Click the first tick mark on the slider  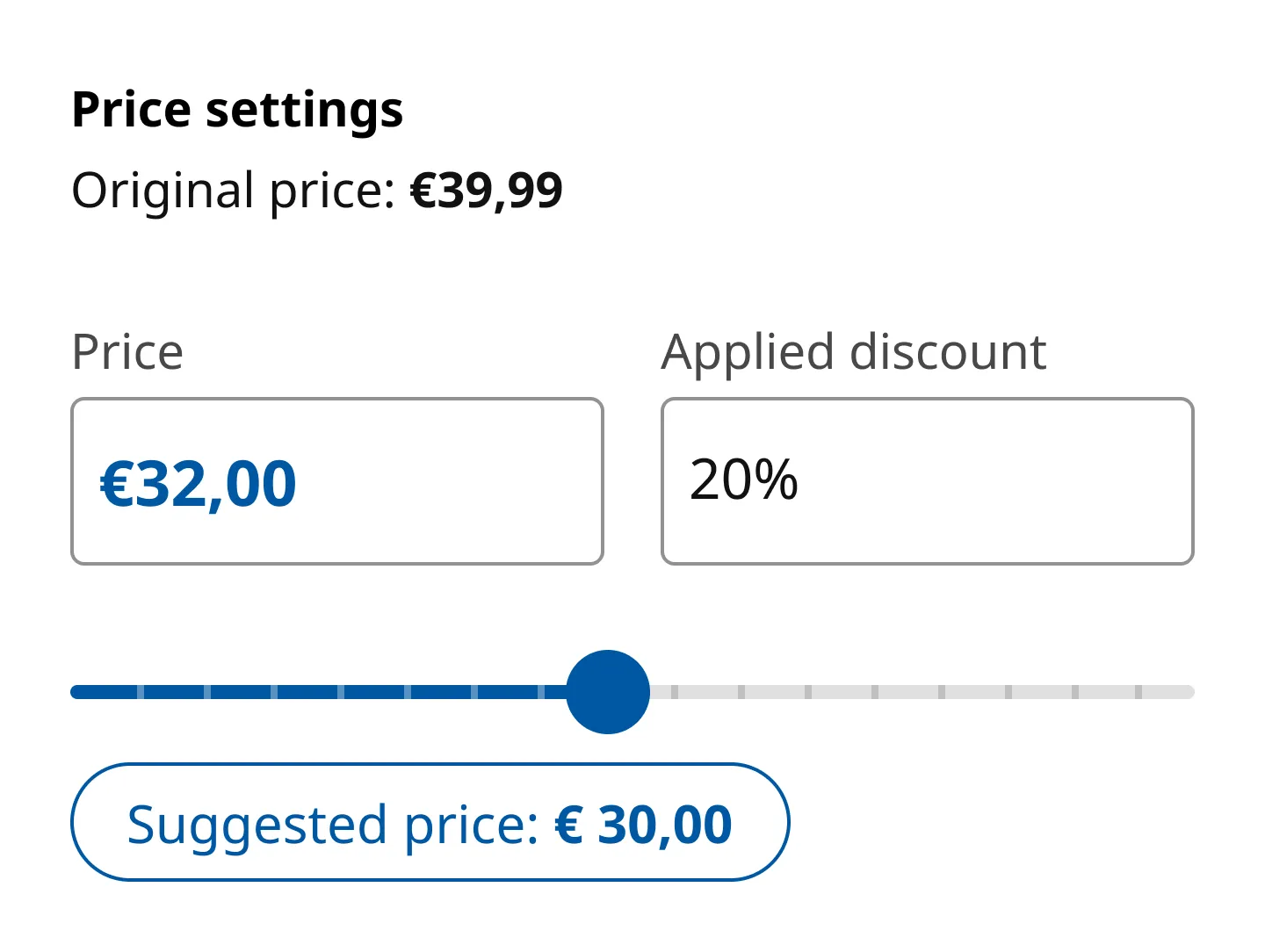tap(141, 691)
